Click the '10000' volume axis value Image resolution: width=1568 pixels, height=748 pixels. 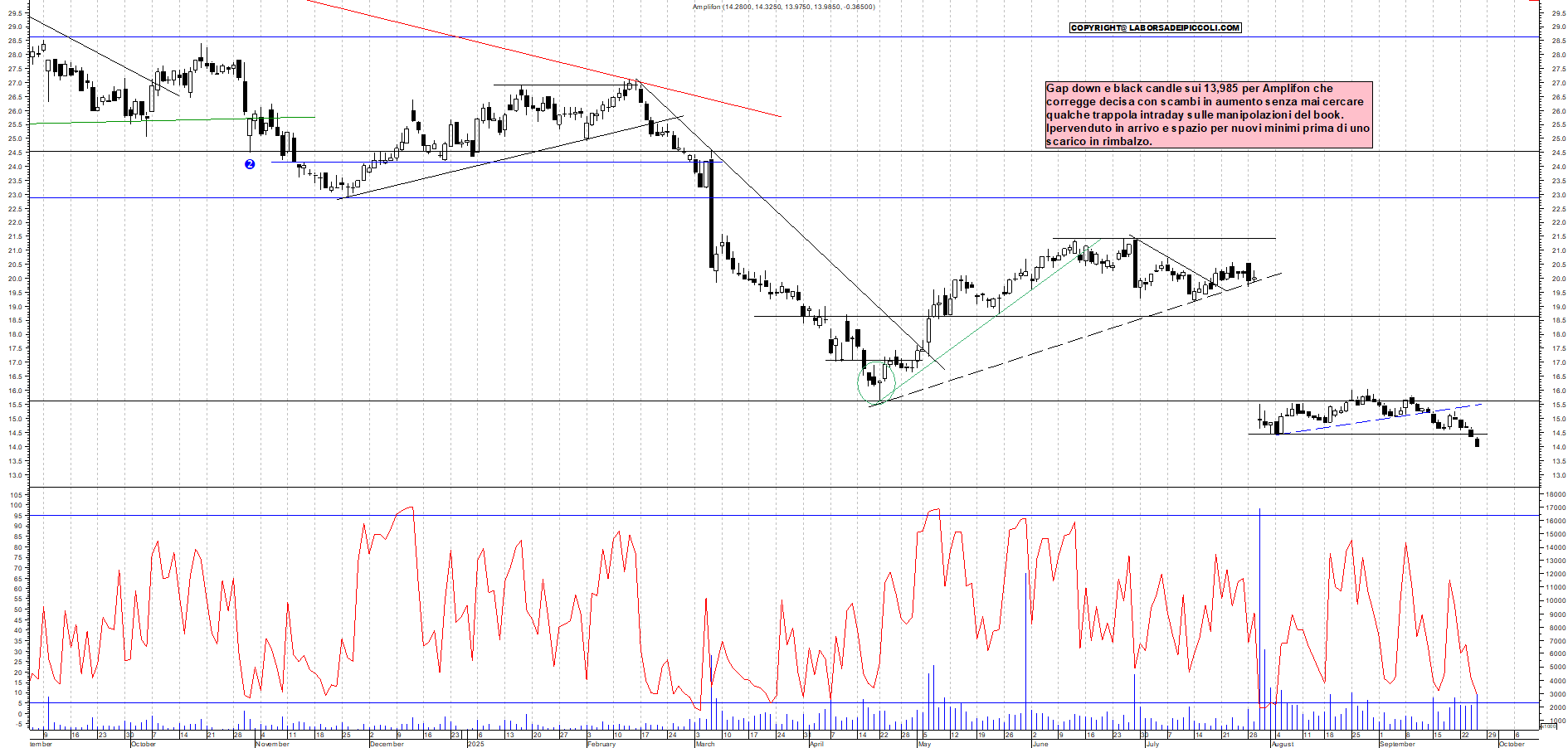[x=1554, y=600]
